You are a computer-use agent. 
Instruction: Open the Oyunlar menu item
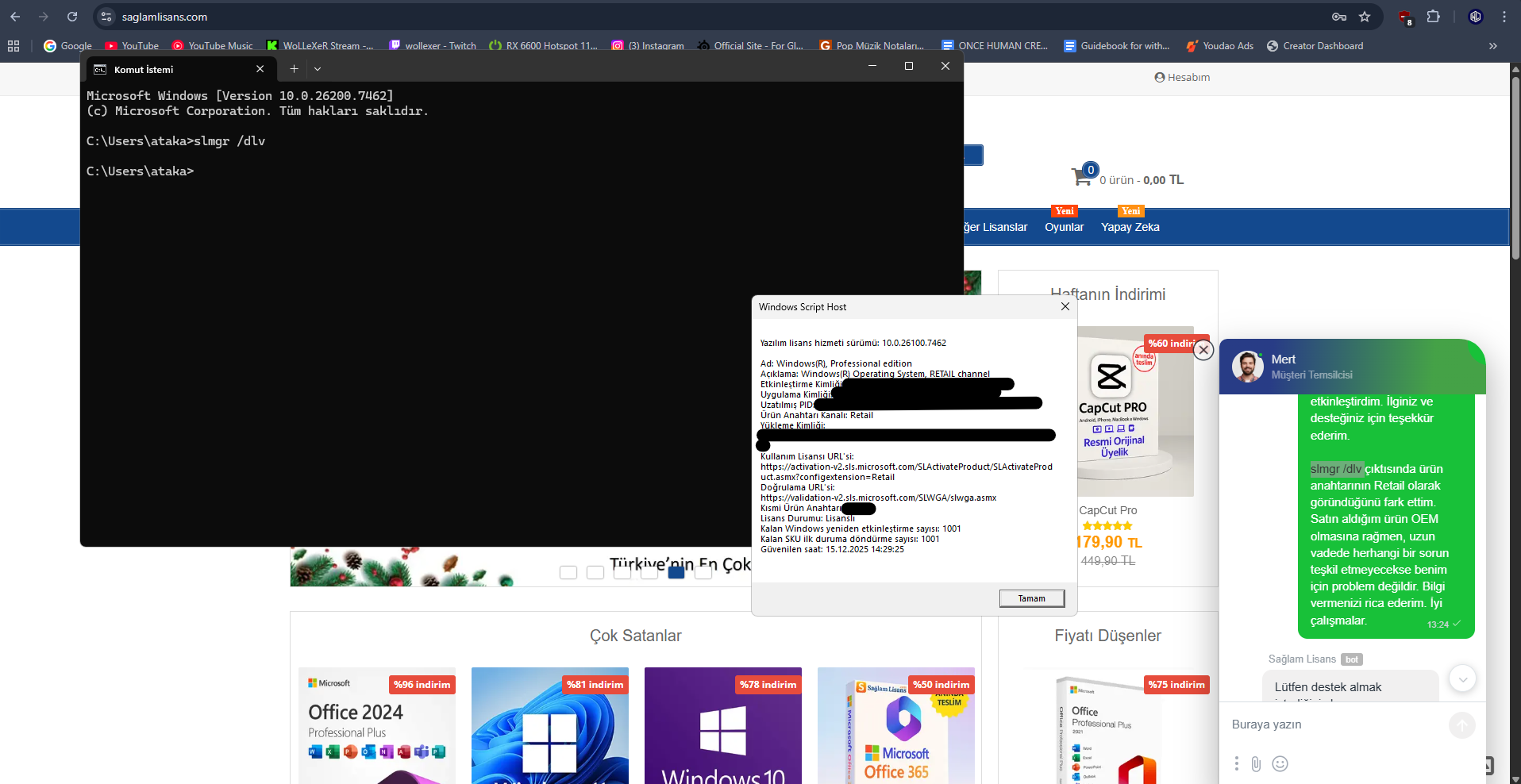[1064, 227]
